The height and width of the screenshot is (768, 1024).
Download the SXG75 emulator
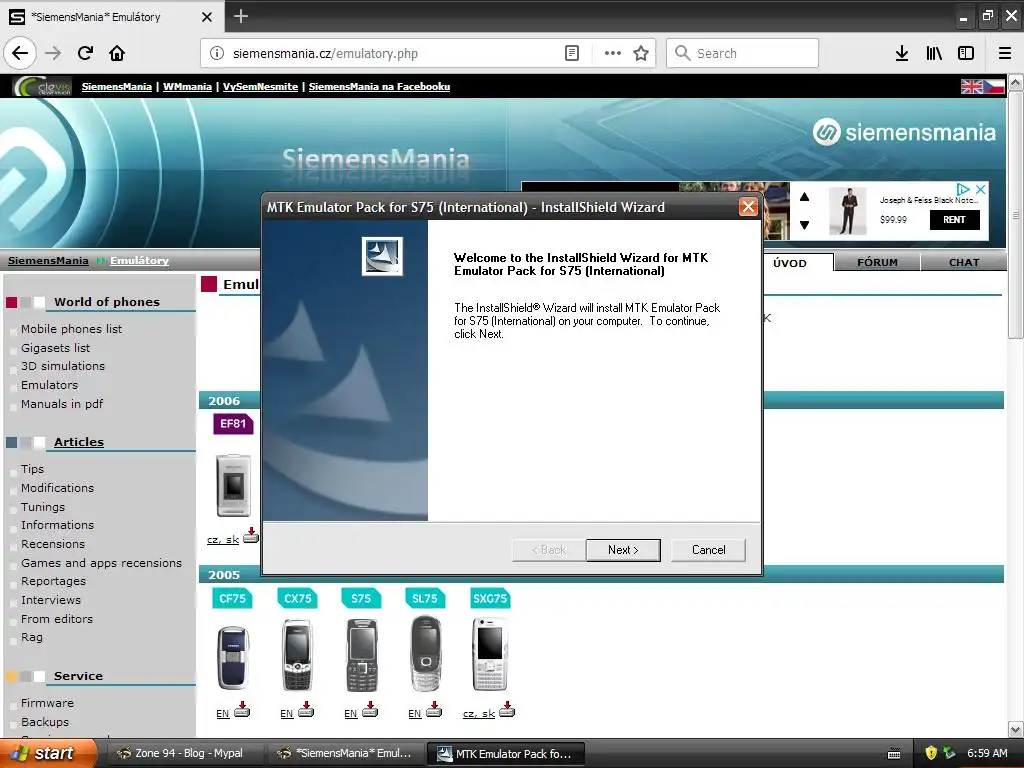tap(507, 709)
